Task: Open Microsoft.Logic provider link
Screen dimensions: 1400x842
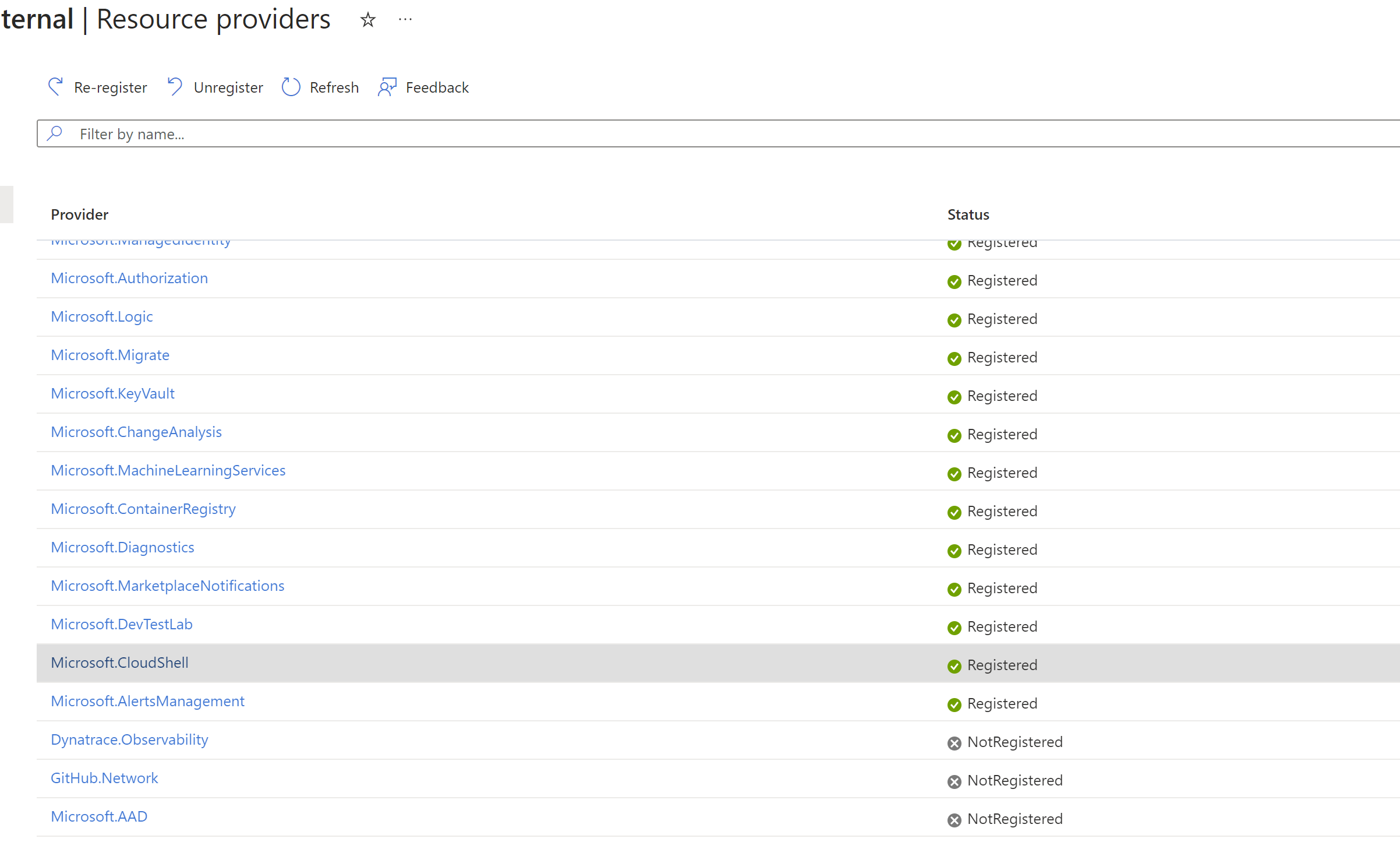Action: pos(102,316)
